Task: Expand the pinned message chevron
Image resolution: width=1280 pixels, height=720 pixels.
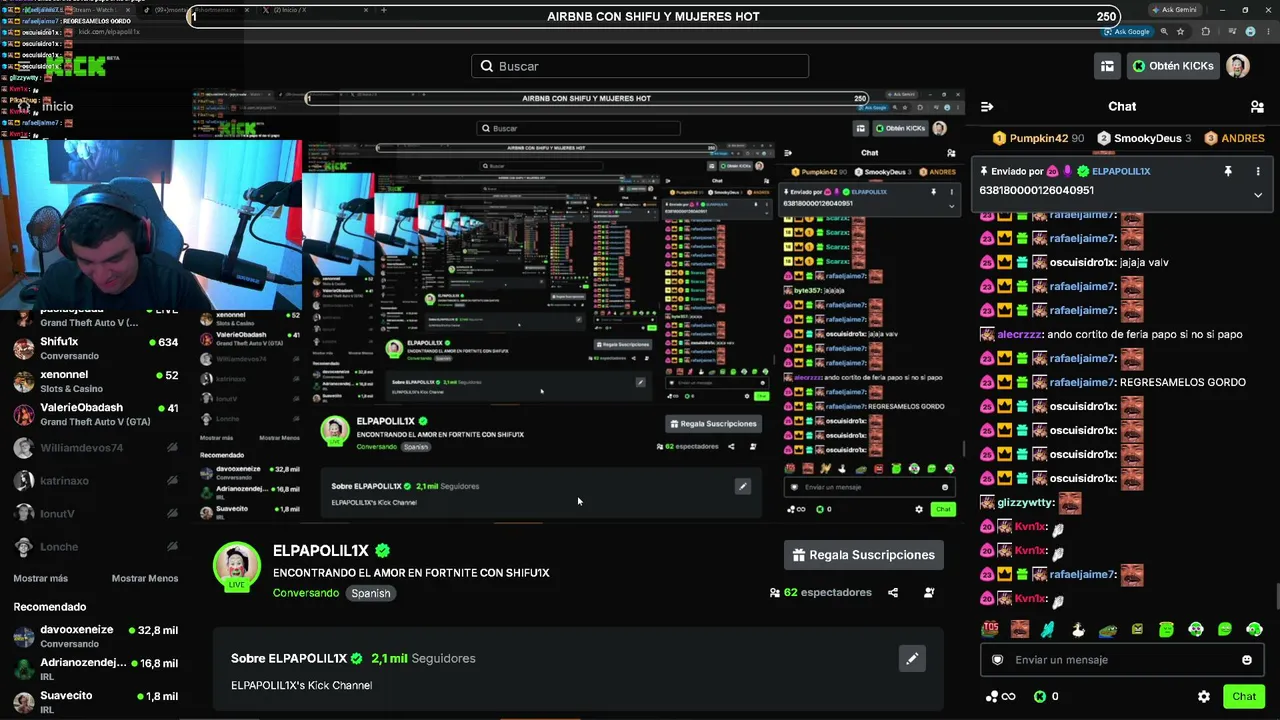Action: pyautogui.click(x=1258, y=195)
